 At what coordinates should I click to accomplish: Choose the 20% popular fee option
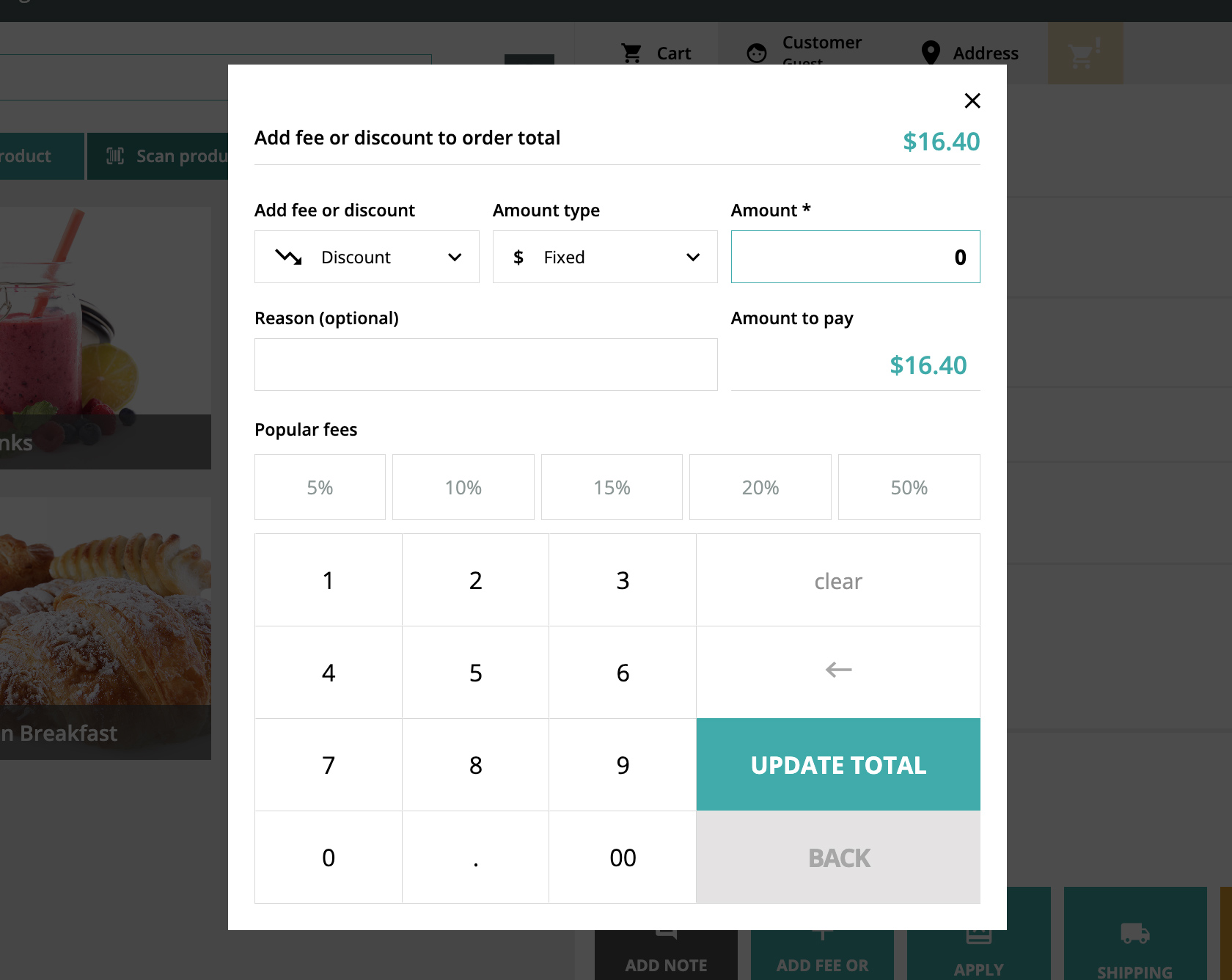point(760,487)
